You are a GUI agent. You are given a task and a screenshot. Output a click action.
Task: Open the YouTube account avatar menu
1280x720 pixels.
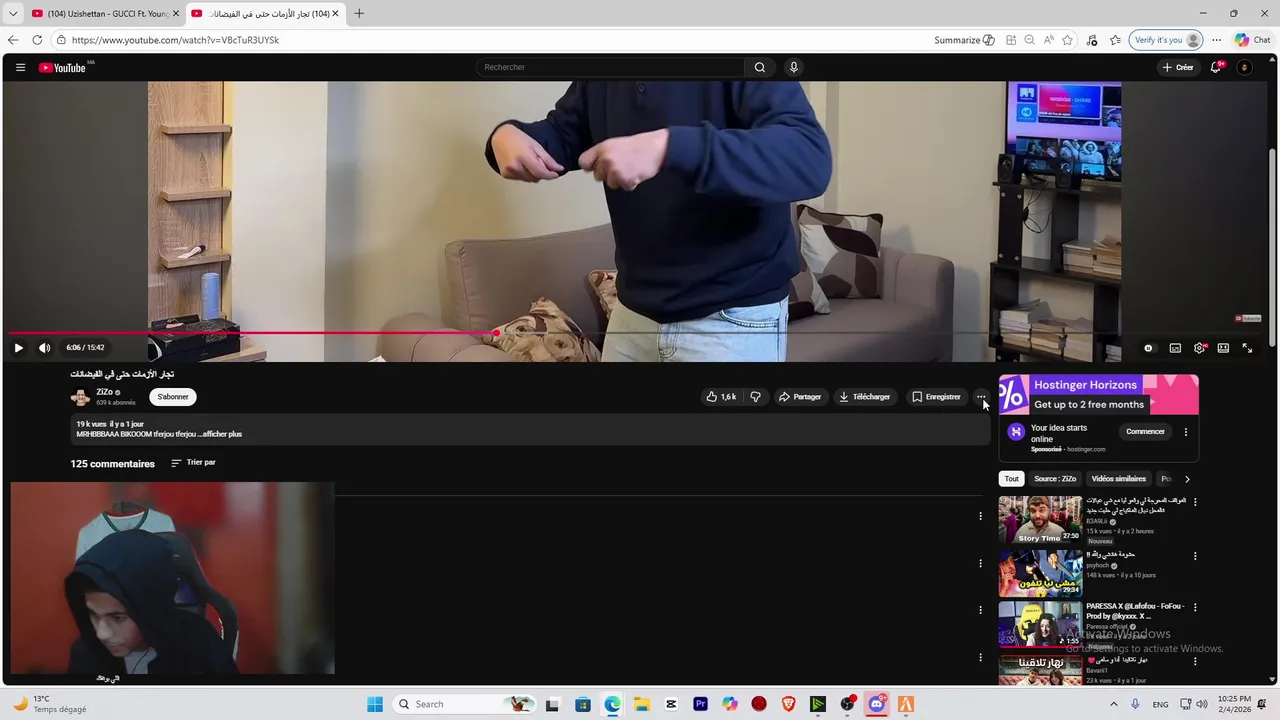(1245, 67)
